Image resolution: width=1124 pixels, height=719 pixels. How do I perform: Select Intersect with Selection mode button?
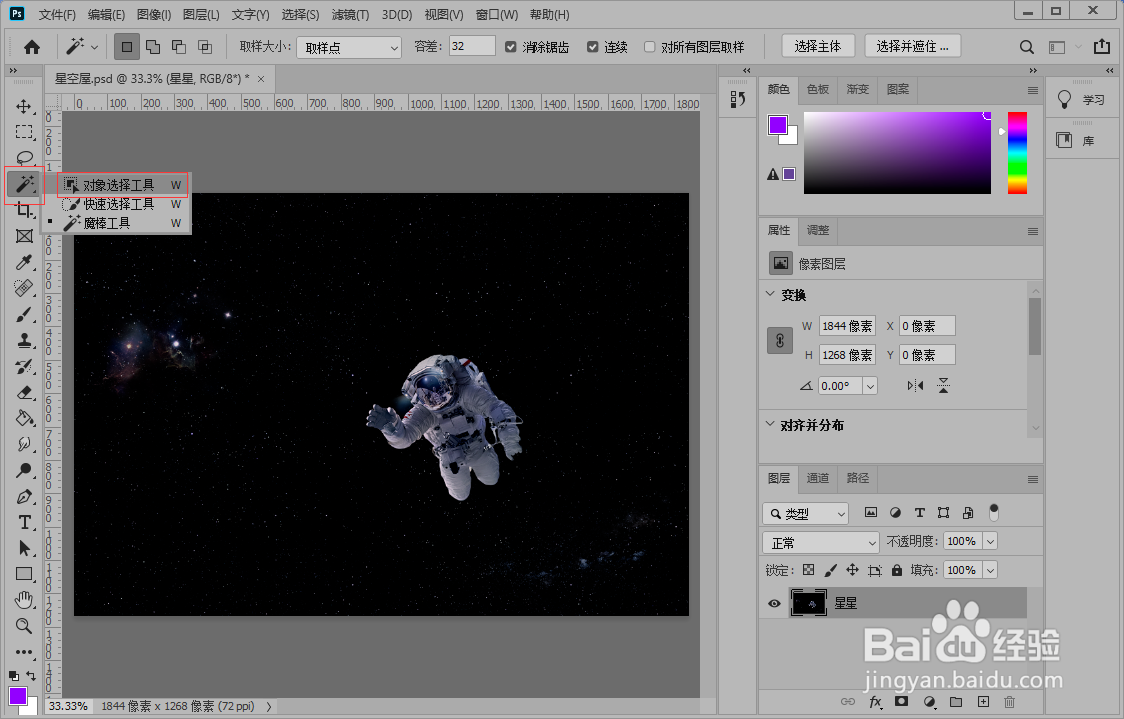tap(205, 47)
